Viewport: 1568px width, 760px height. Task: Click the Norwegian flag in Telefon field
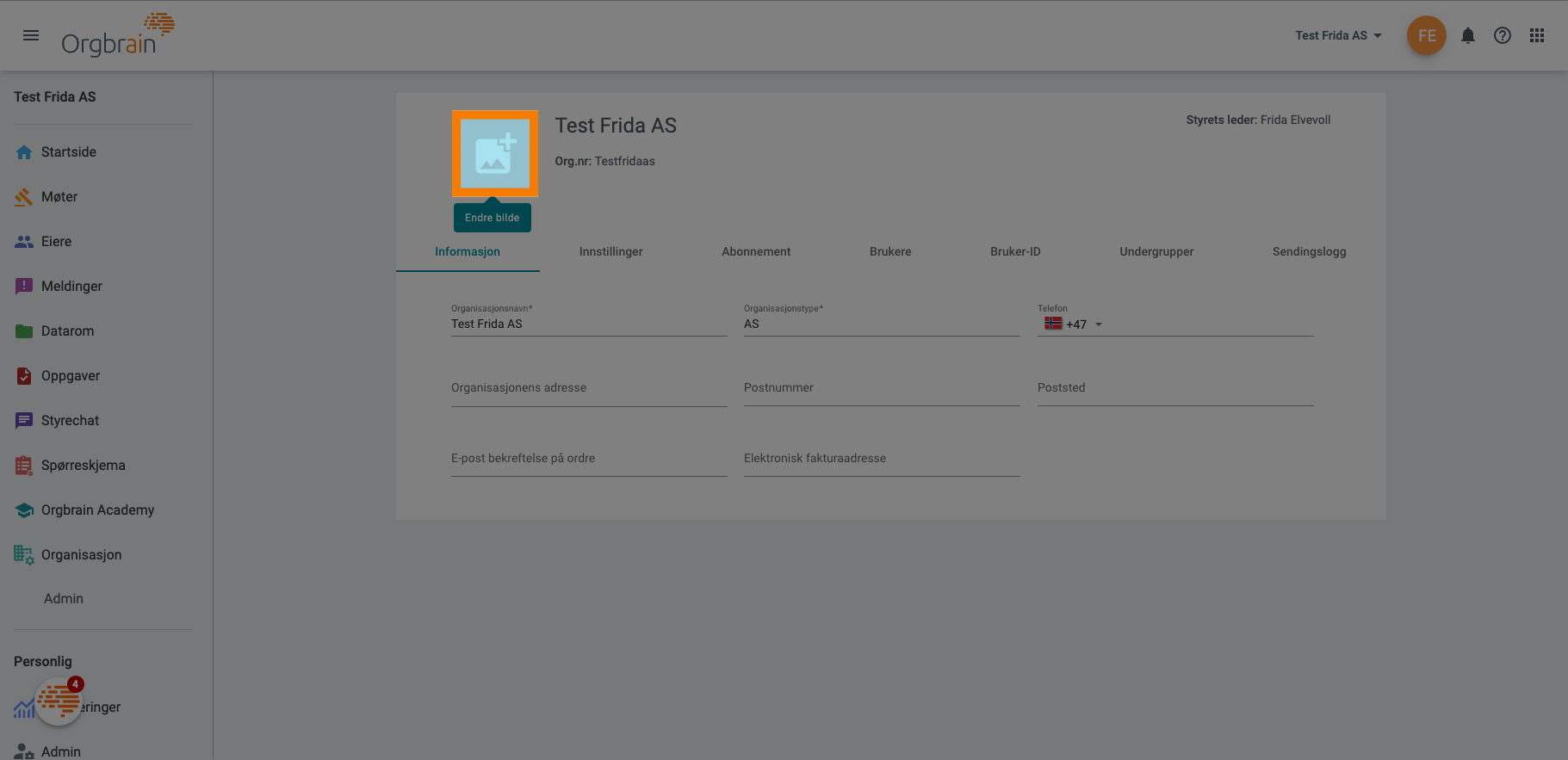[1053, 324]
